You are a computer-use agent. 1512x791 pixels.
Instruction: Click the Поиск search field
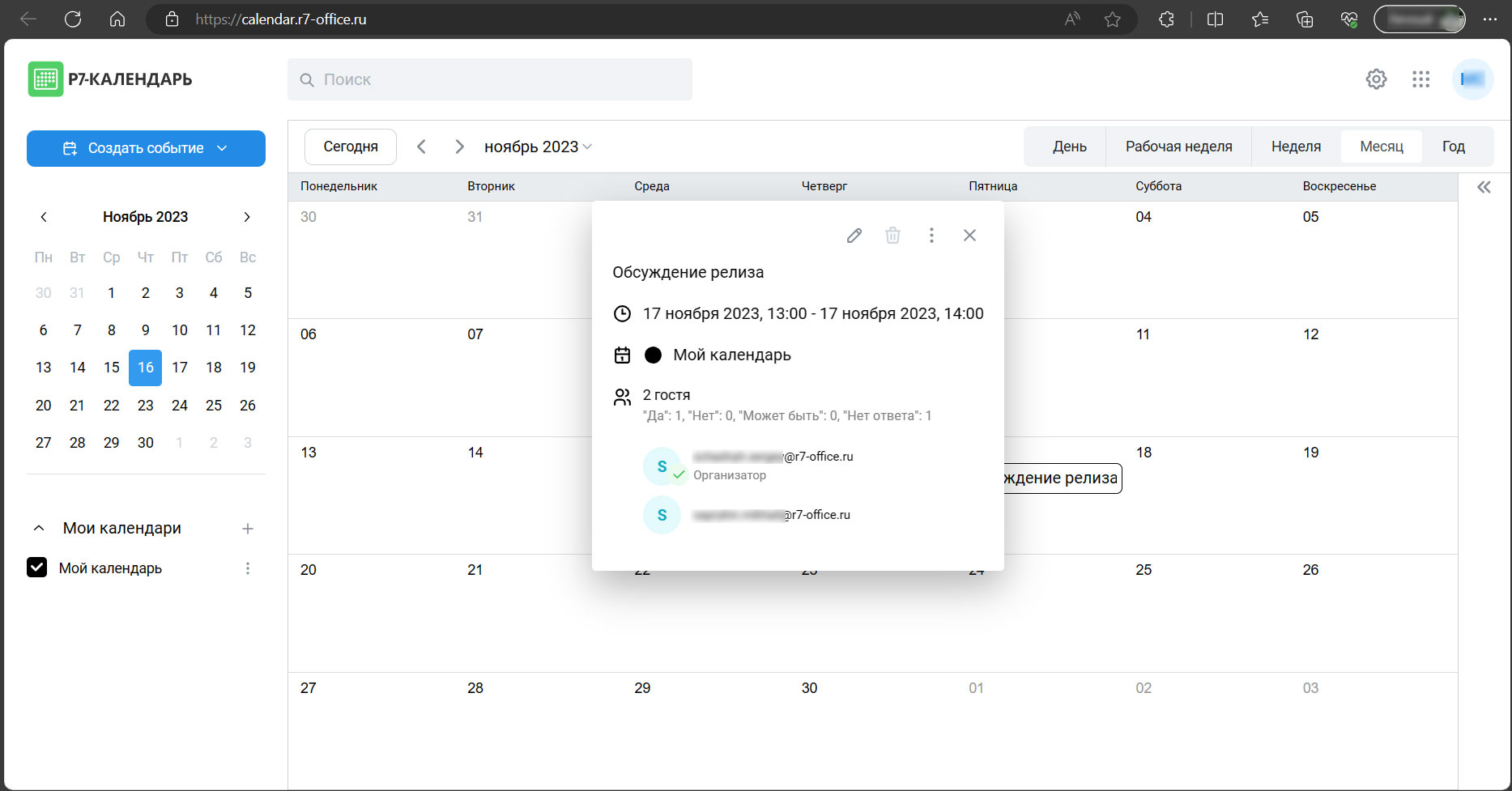pyautogui.click(x=489, y=79)
